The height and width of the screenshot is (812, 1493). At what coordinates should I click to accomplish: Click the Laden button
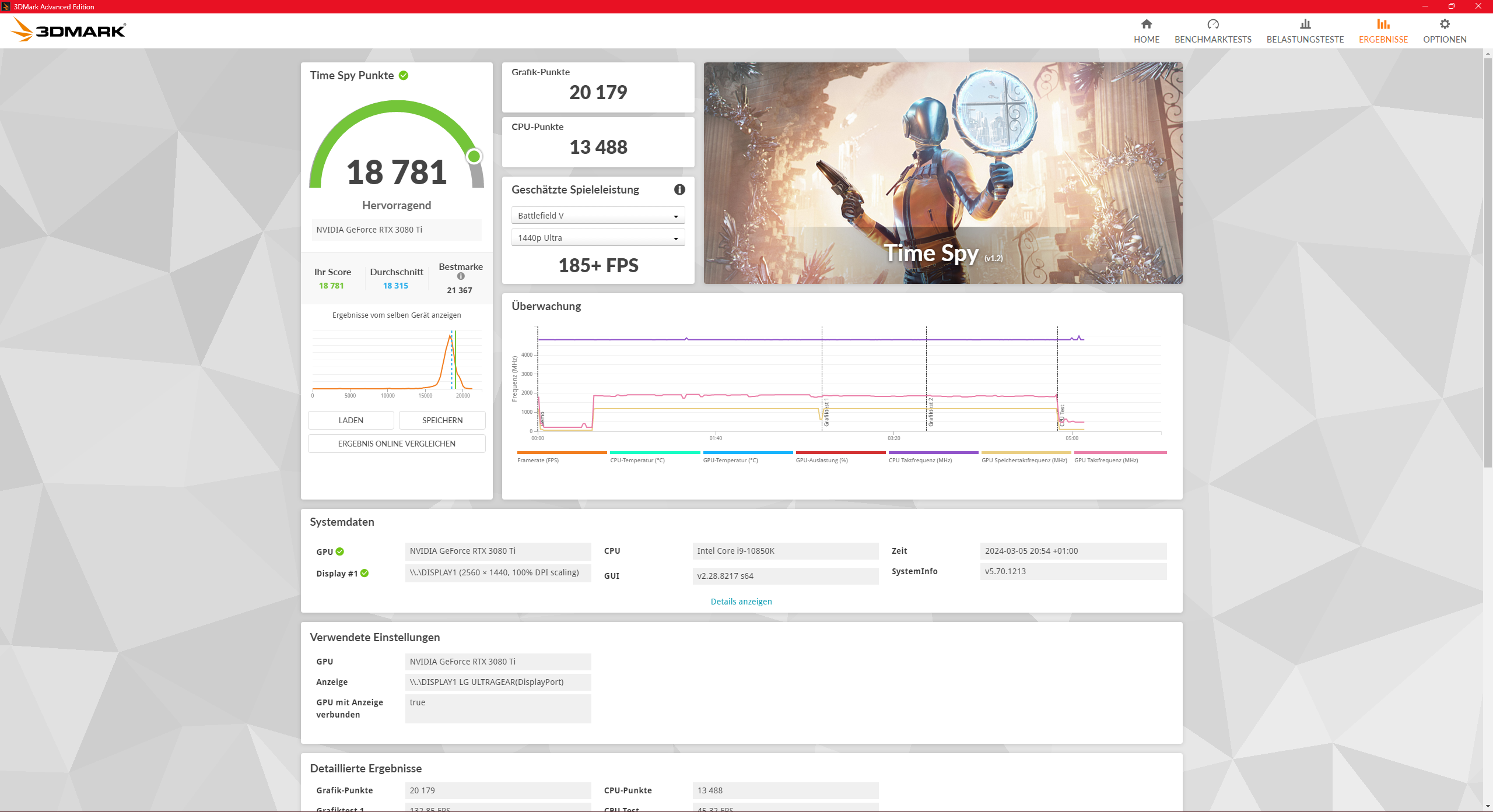[351, 420]
